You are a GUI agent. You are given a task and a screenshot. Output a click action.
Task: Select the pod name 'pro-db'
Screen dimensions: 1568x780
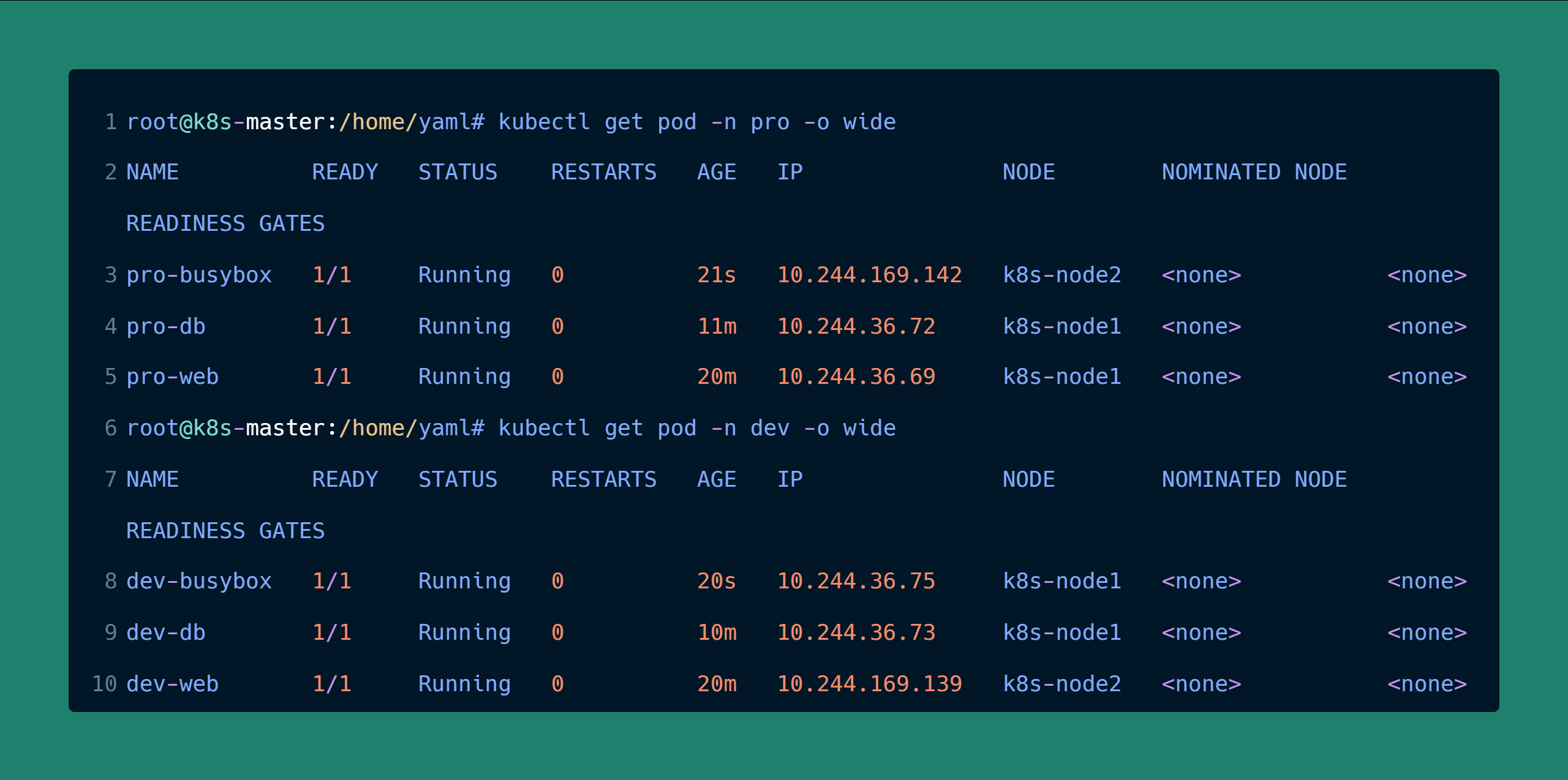(x=166, y=326)
